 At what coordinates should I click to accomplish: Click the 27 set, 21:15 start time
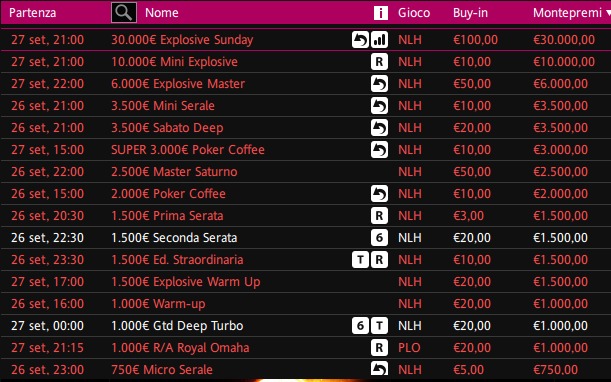click(47, 348)
